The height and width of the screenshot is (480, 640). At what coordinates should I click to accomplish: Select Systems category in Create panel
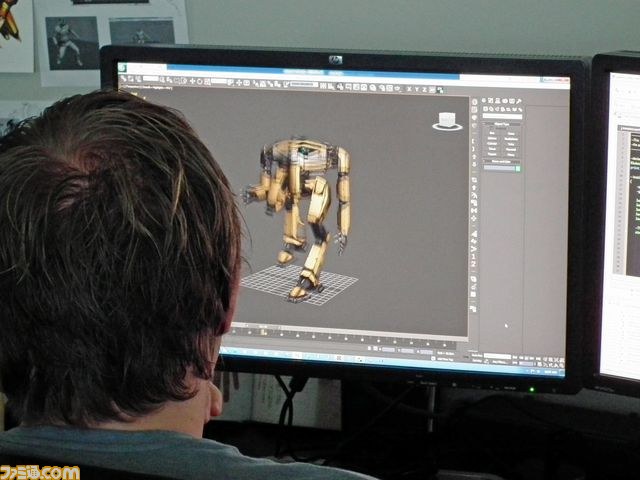tap(520, 110)
